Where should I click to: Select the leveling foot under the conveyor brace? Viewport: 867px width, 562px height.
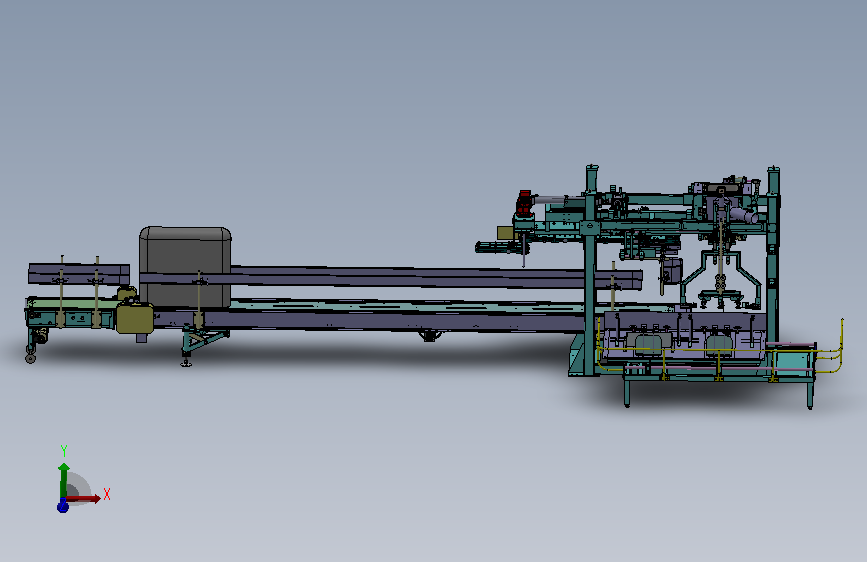186,362
